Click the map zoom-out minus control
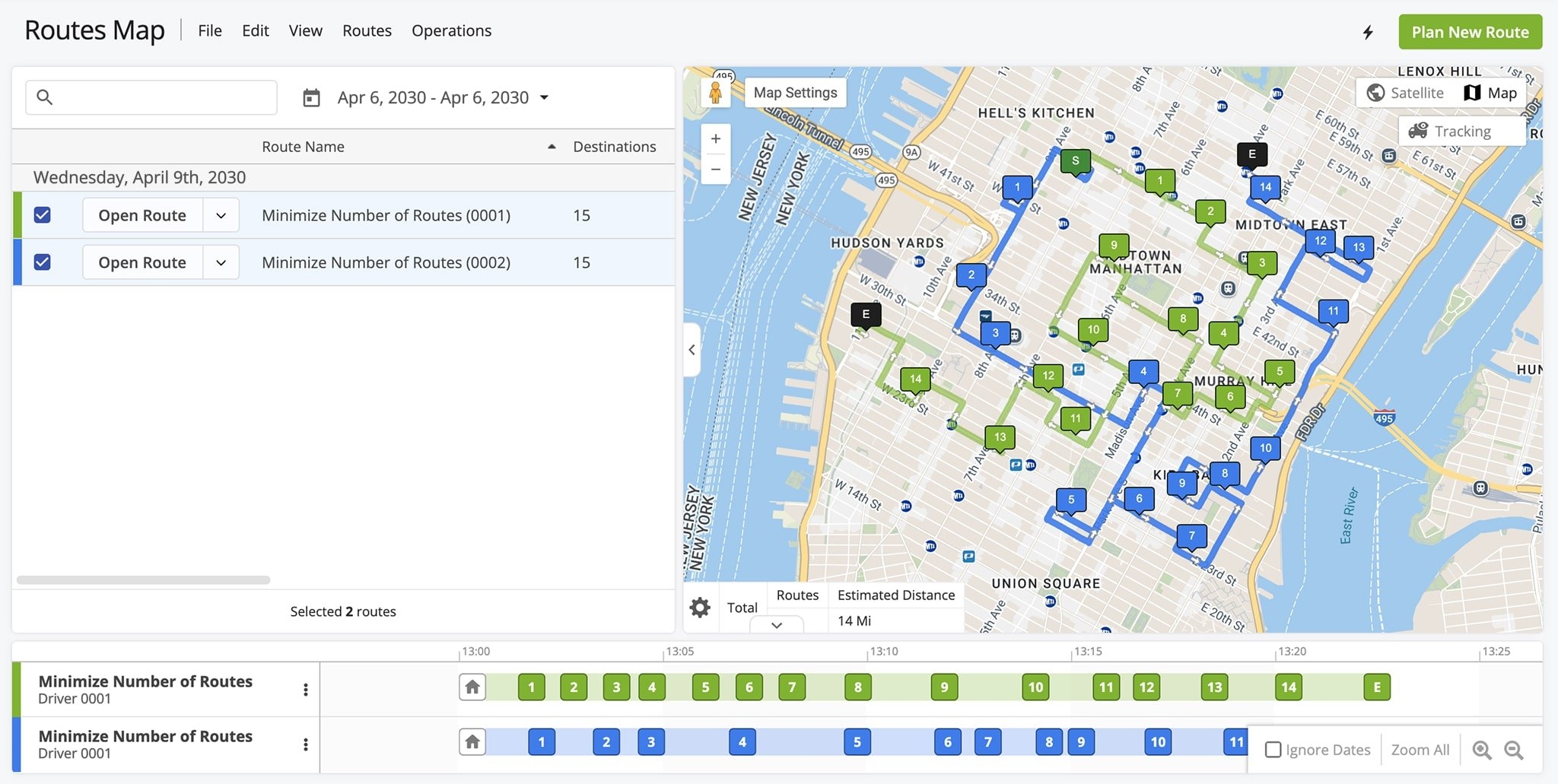The width and height of the screenshot is (1558, 784). [715, 169]
